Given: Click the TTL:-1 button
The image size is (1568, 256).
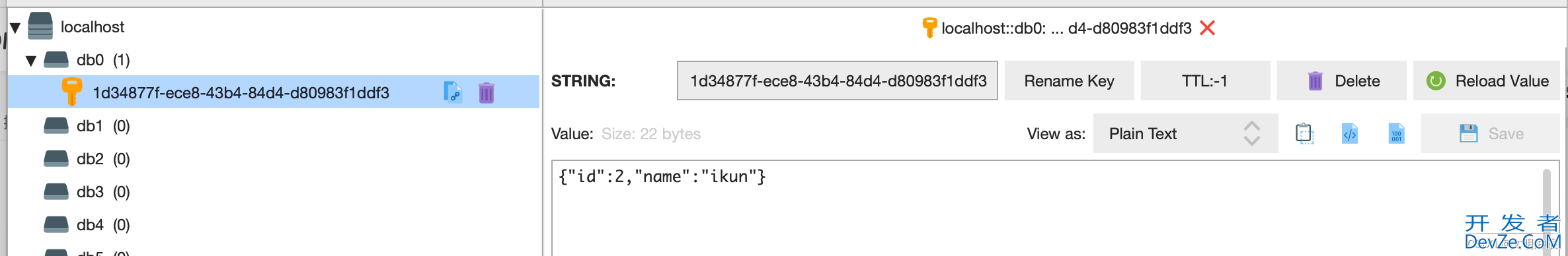Looking at the screenshot, I should point(1205,80).
